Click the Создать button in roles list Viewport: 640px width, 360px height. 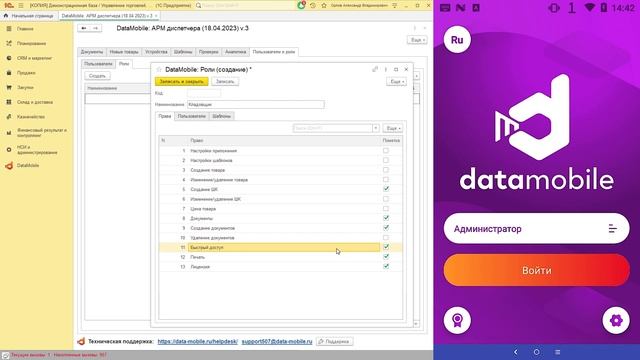[97, 76]
